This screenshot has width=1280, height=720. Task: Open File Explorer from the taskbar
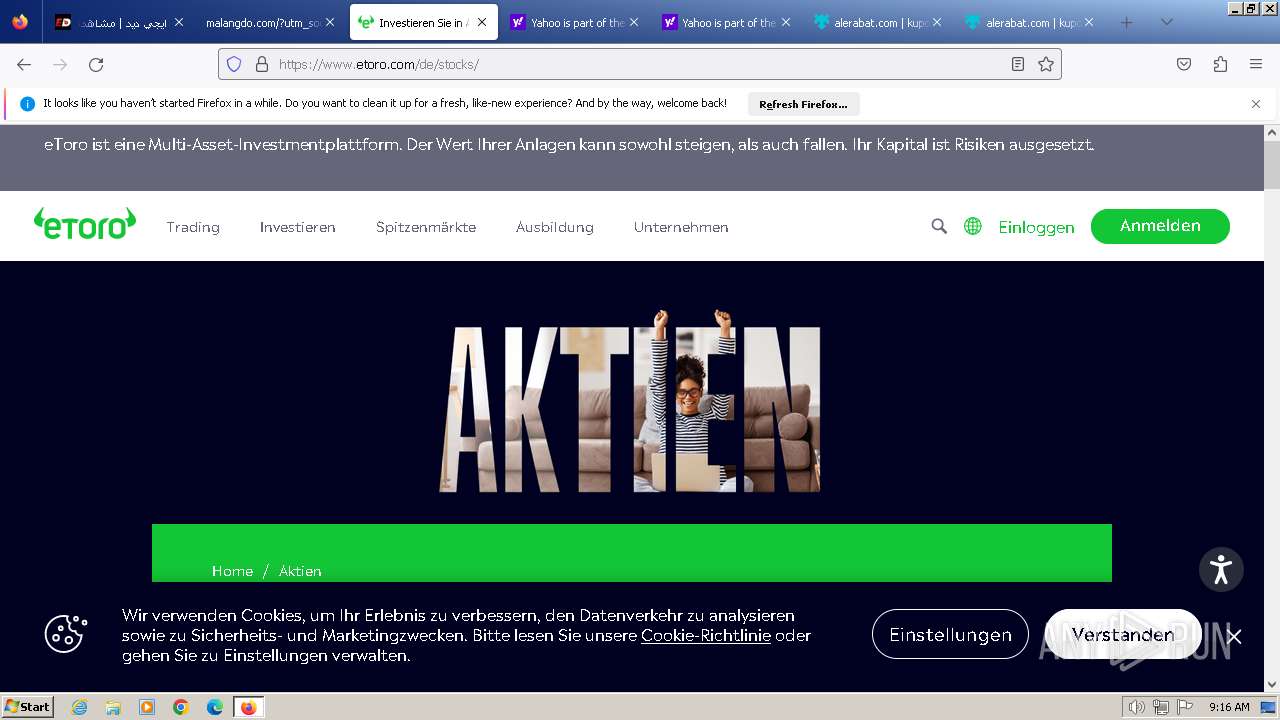click(113, 707)
